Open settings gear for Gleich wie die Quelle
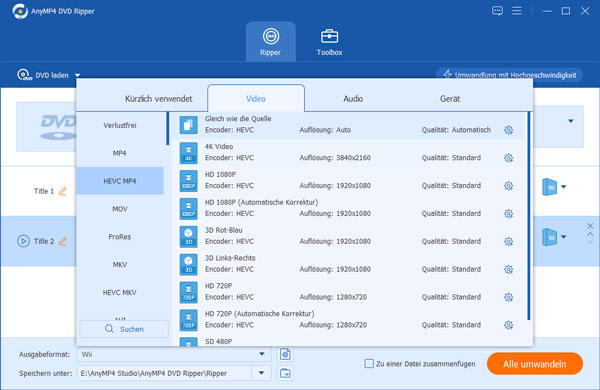This screenshot has width=600, height=390. click(x=508, y=130)
